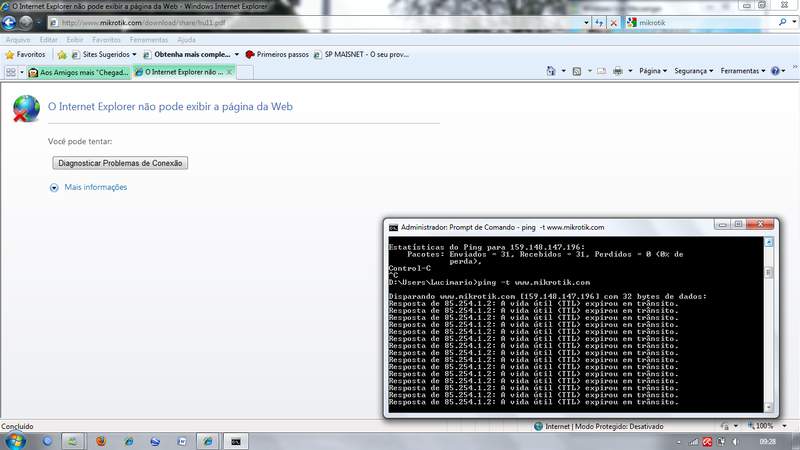This screenshot has width=800, height=450.
Task: Expand Mais informações section
Action: coord(54,188)
